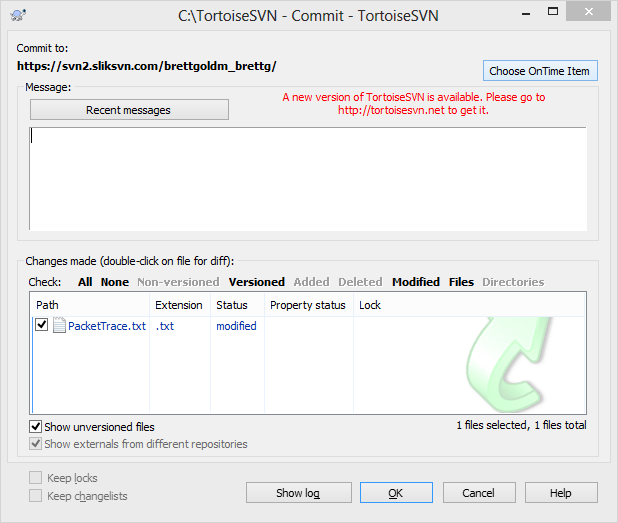Click the TortoiseSVN turtle icon in title bar
This screenshot has height=523, width=618.
click(x=18, y=15)
